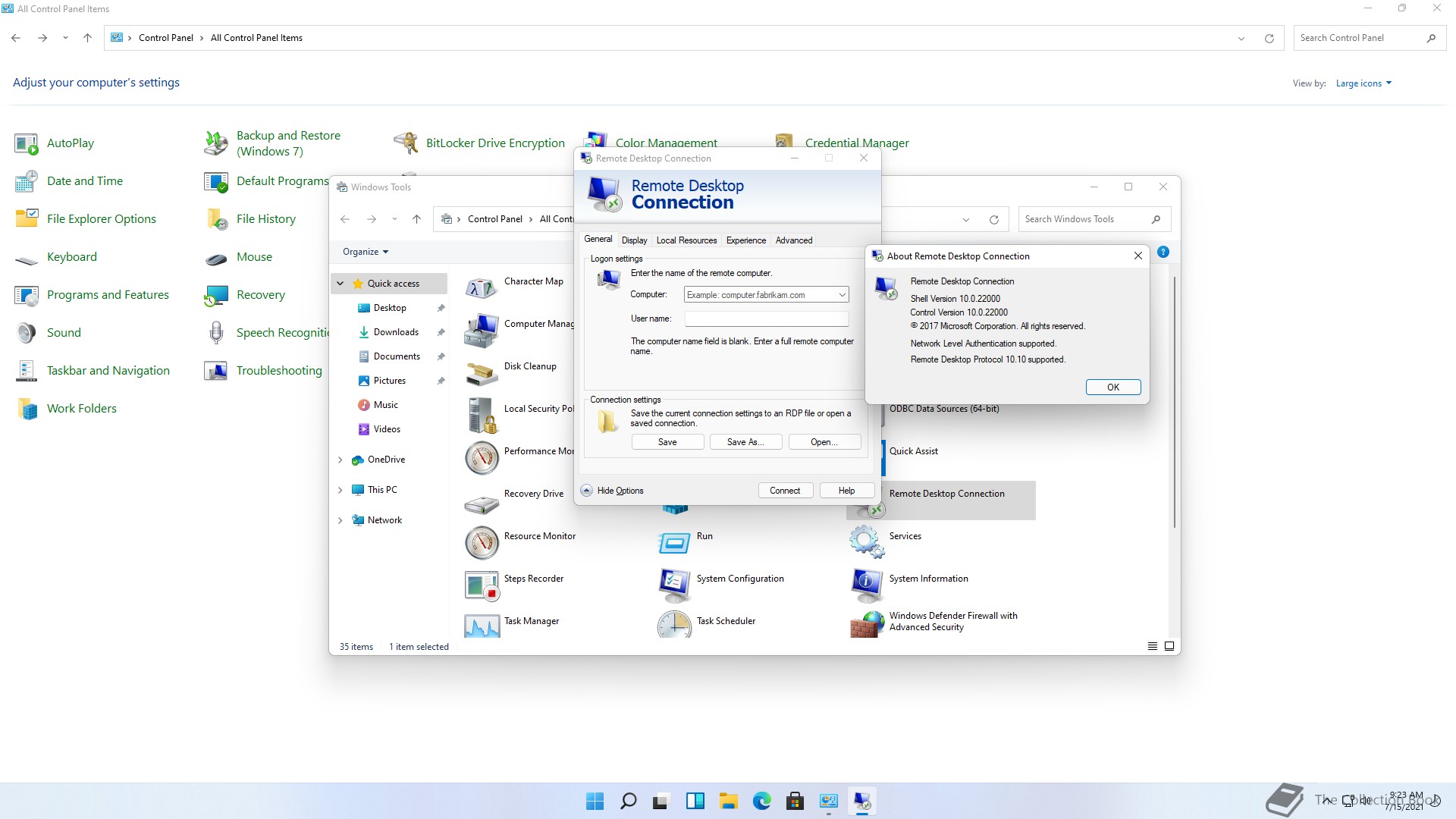This screenshot has height=819, width=1456.
Task: Open the Task Manager icon
Action: pyautogui.click(x=482, y=626)
